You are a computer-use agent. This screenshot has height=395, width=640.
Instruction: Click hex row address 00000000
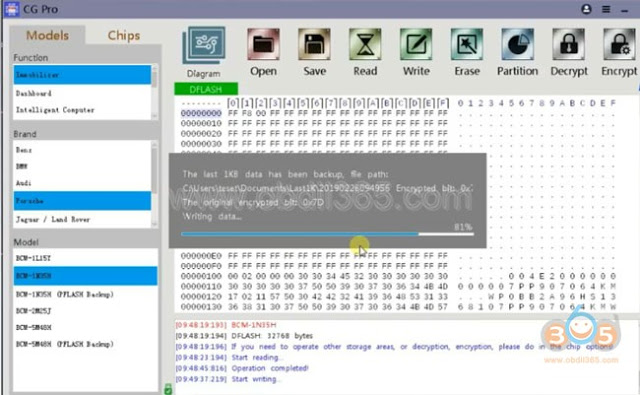coord(201,113)
